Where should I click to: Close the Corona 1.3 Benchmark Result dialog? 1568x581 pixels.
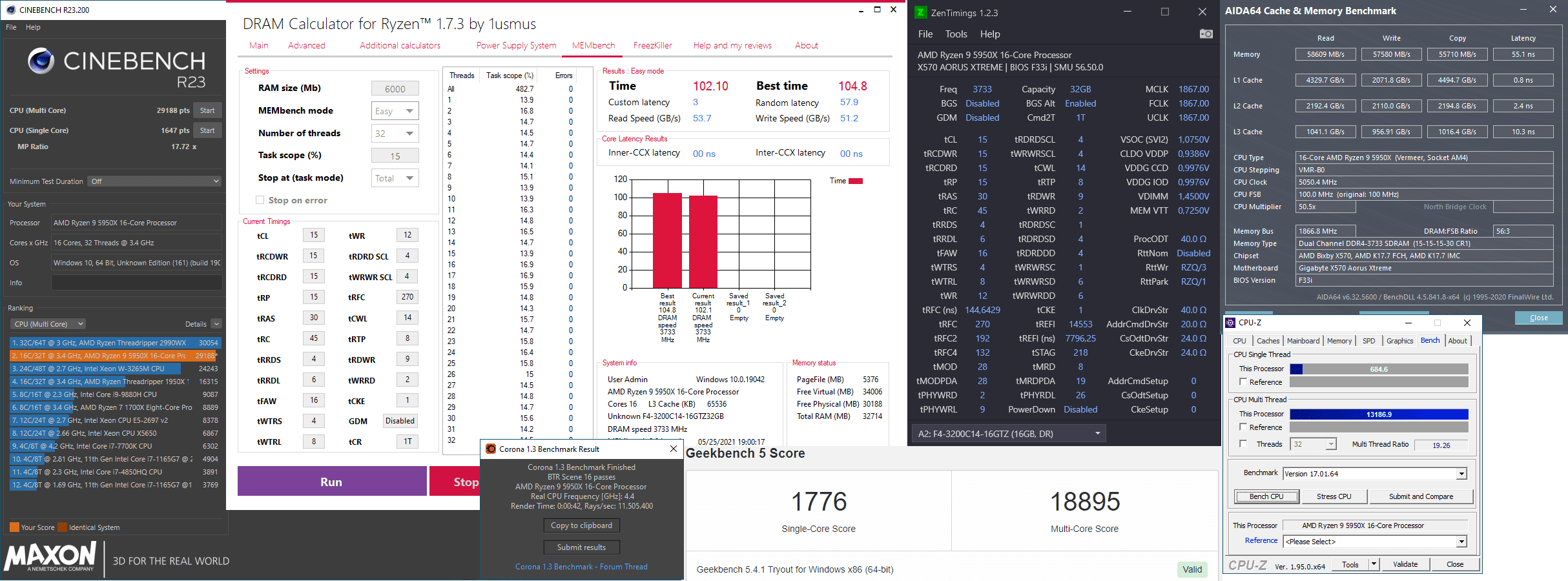click(674, 449)
